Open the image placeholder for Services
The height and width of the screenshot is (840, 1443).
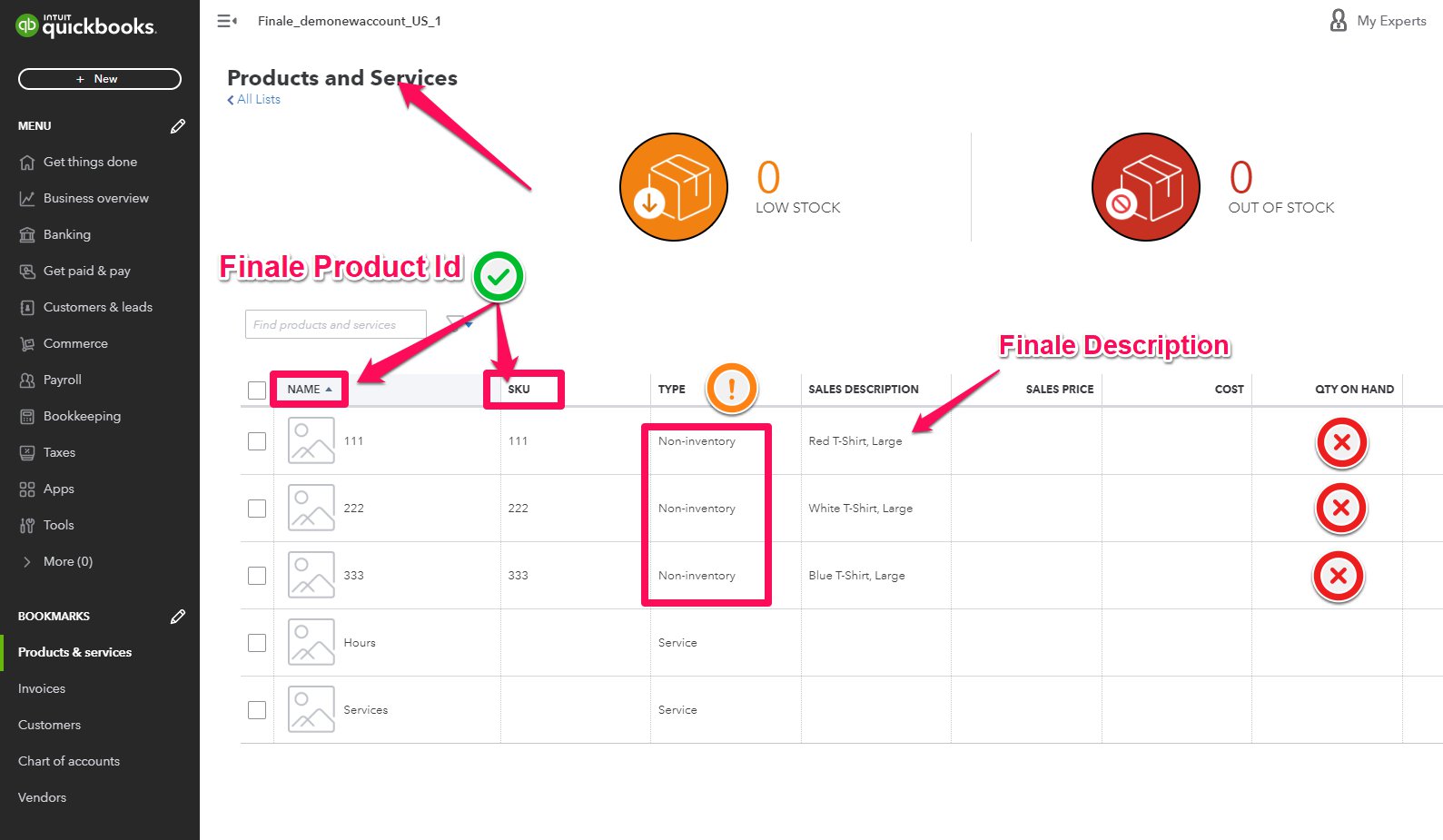tap(311, 709)
